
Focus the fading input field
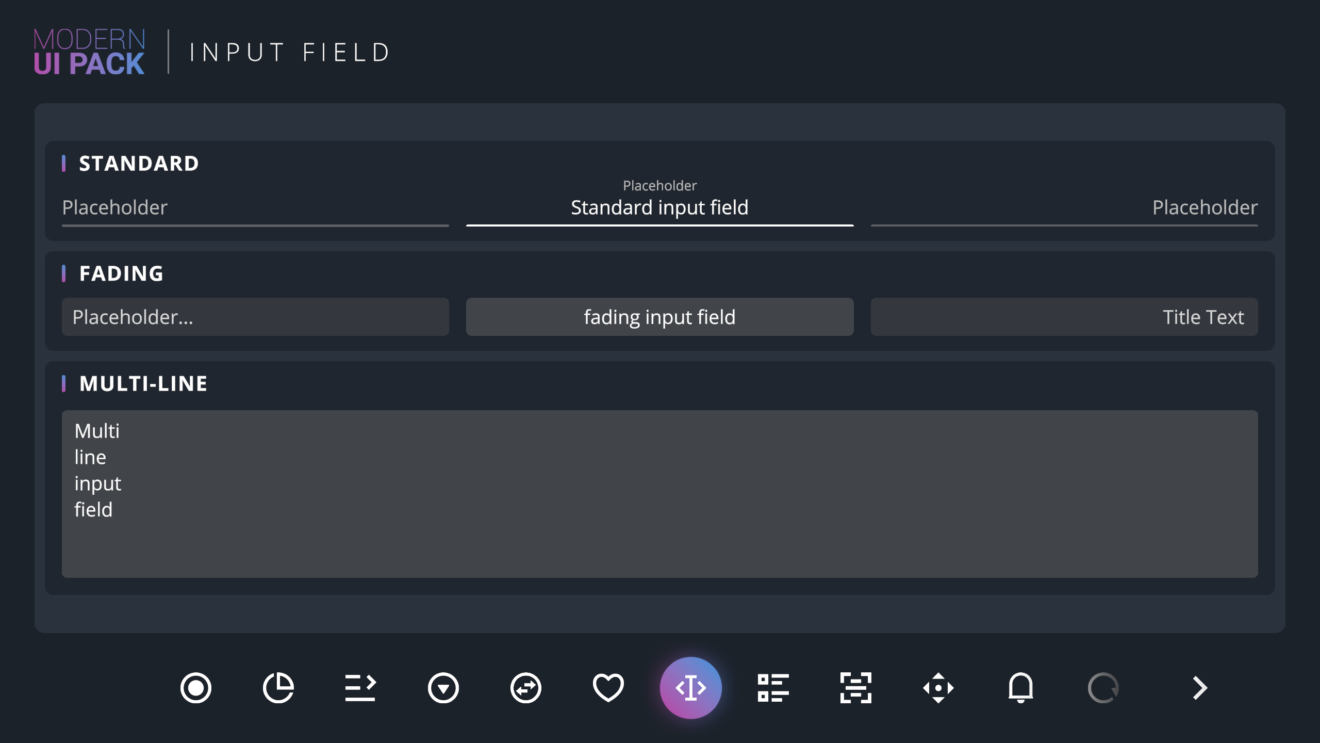660,316
